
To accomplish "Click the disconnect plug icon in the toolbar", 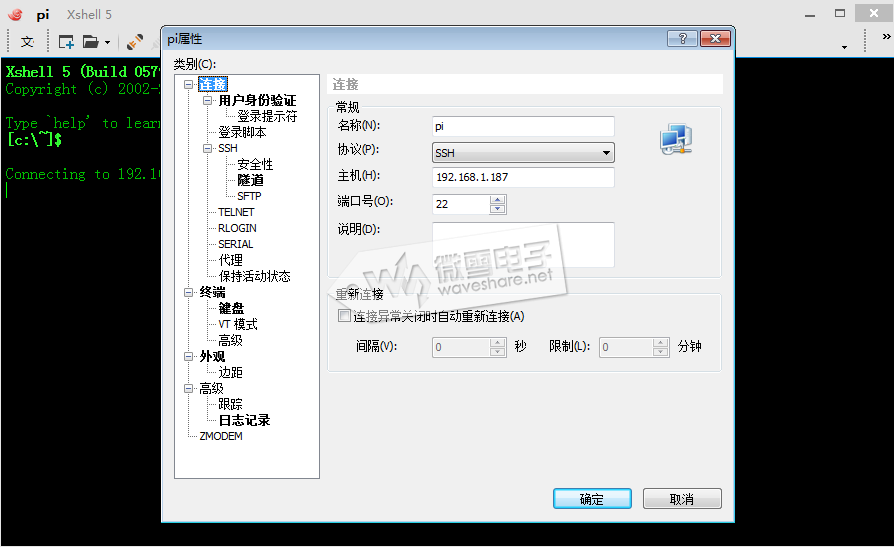I will click(x=135, y=42).
